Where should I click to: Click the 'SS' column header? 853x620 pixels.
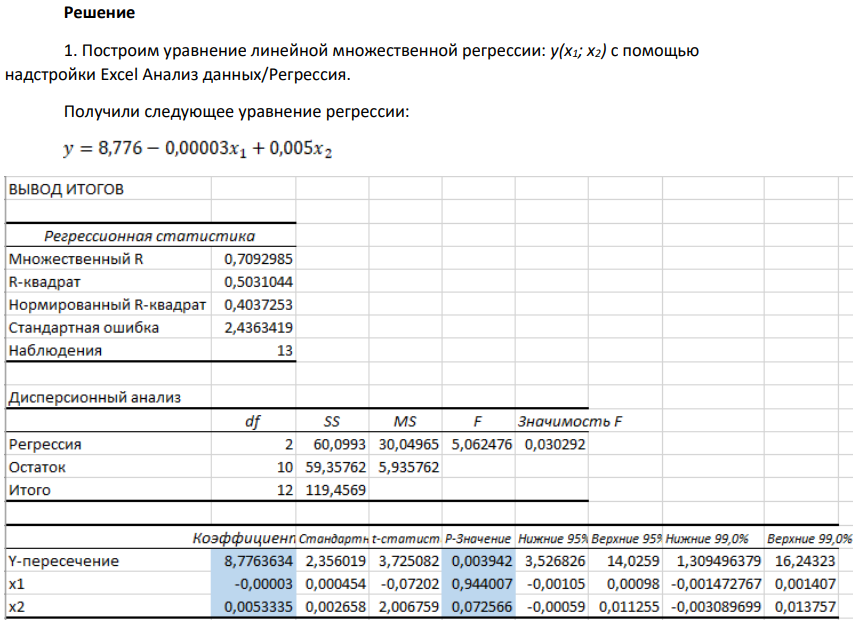[331, 421]
